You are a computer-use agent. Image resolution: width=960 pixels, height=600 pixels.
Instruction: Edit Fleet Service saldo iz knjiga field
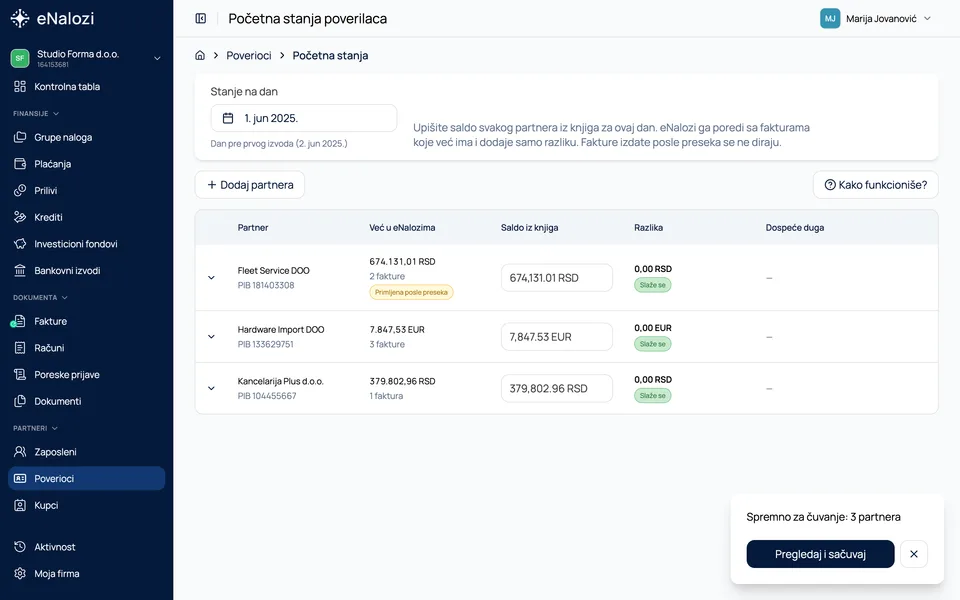[x=557, y=278]
